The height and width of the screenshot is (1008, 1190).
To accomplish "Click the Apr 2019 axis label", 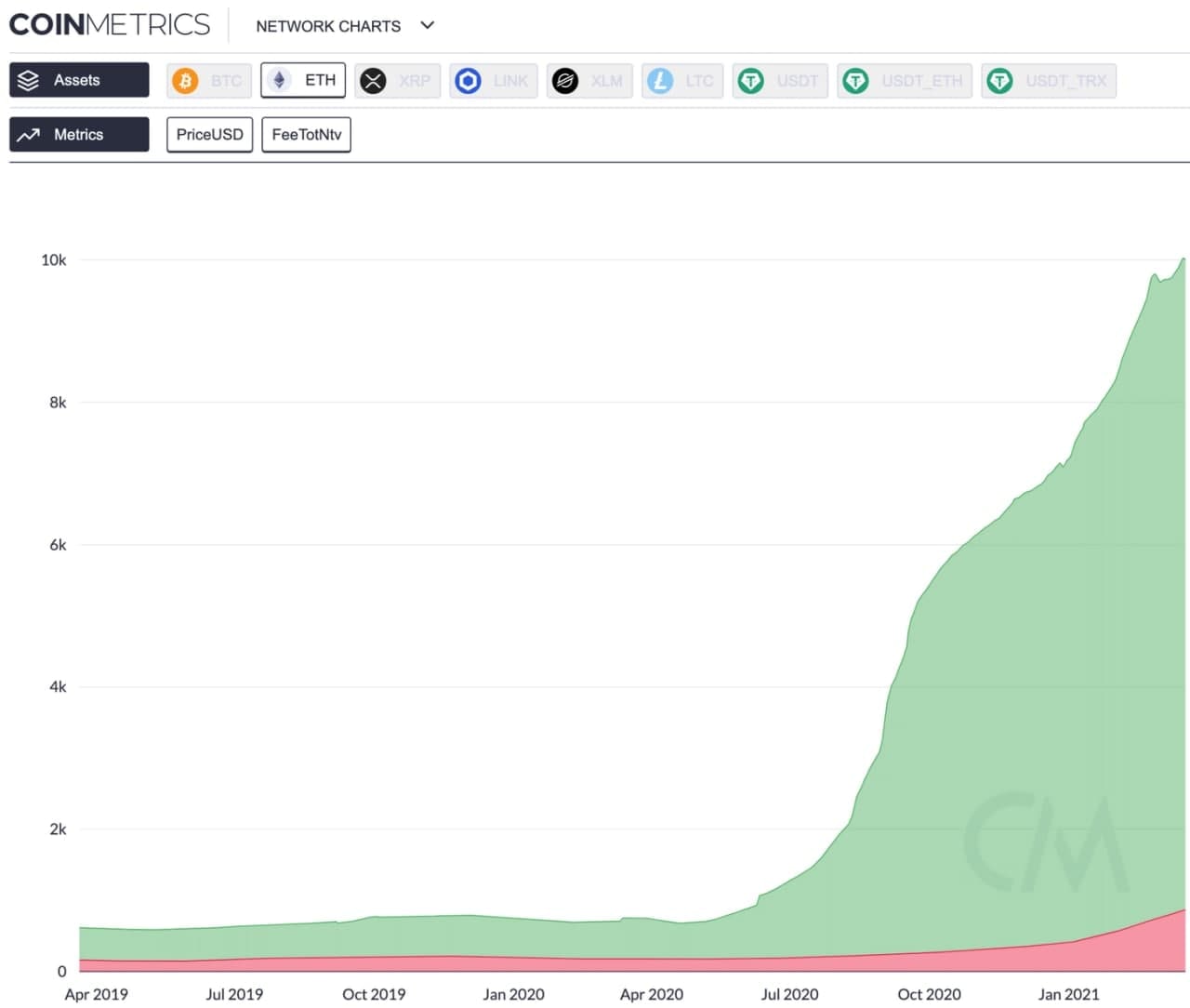I will click(x=97, y=994).
